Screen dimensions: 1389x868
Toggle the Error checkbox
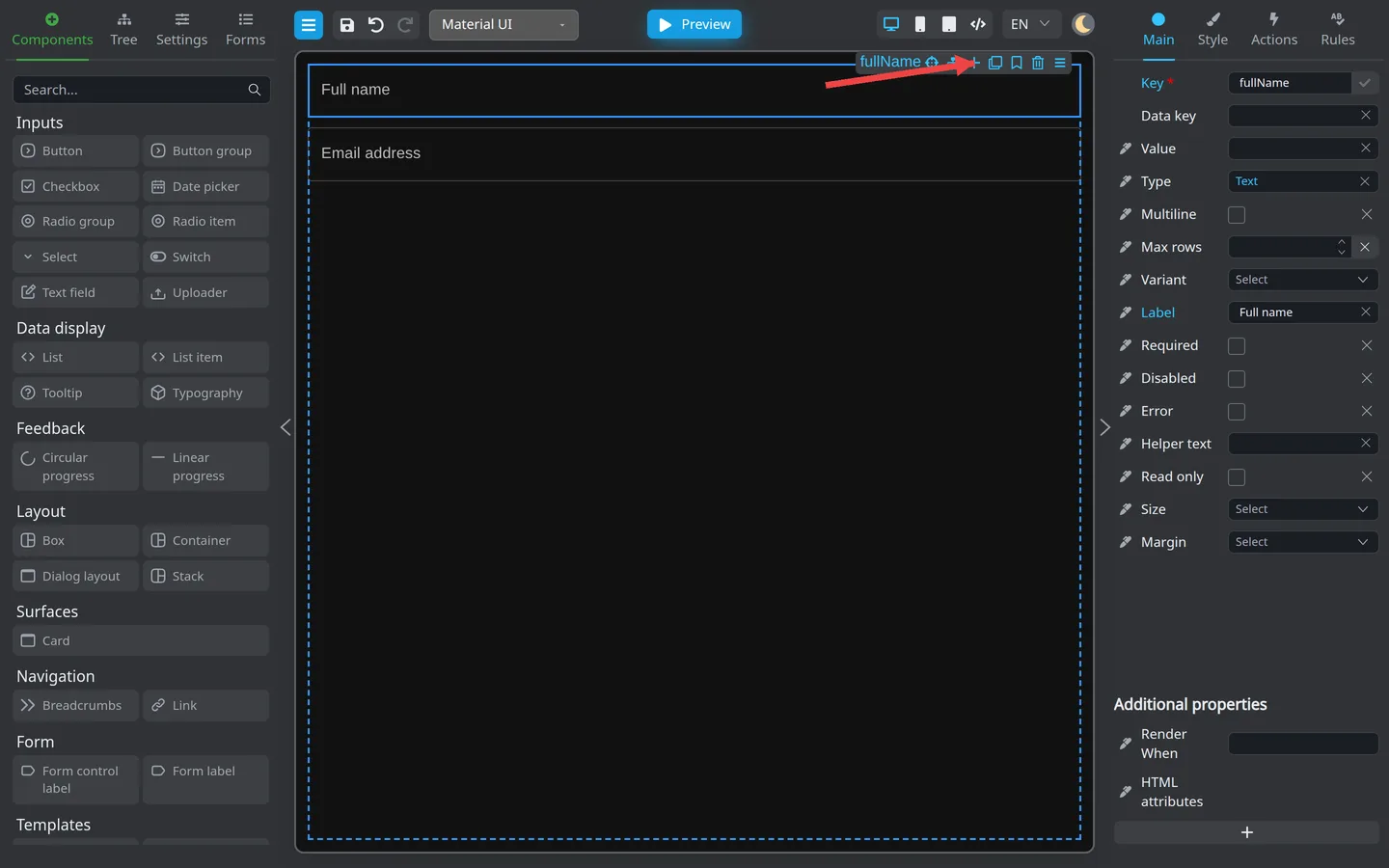[x=1237, y=412]
